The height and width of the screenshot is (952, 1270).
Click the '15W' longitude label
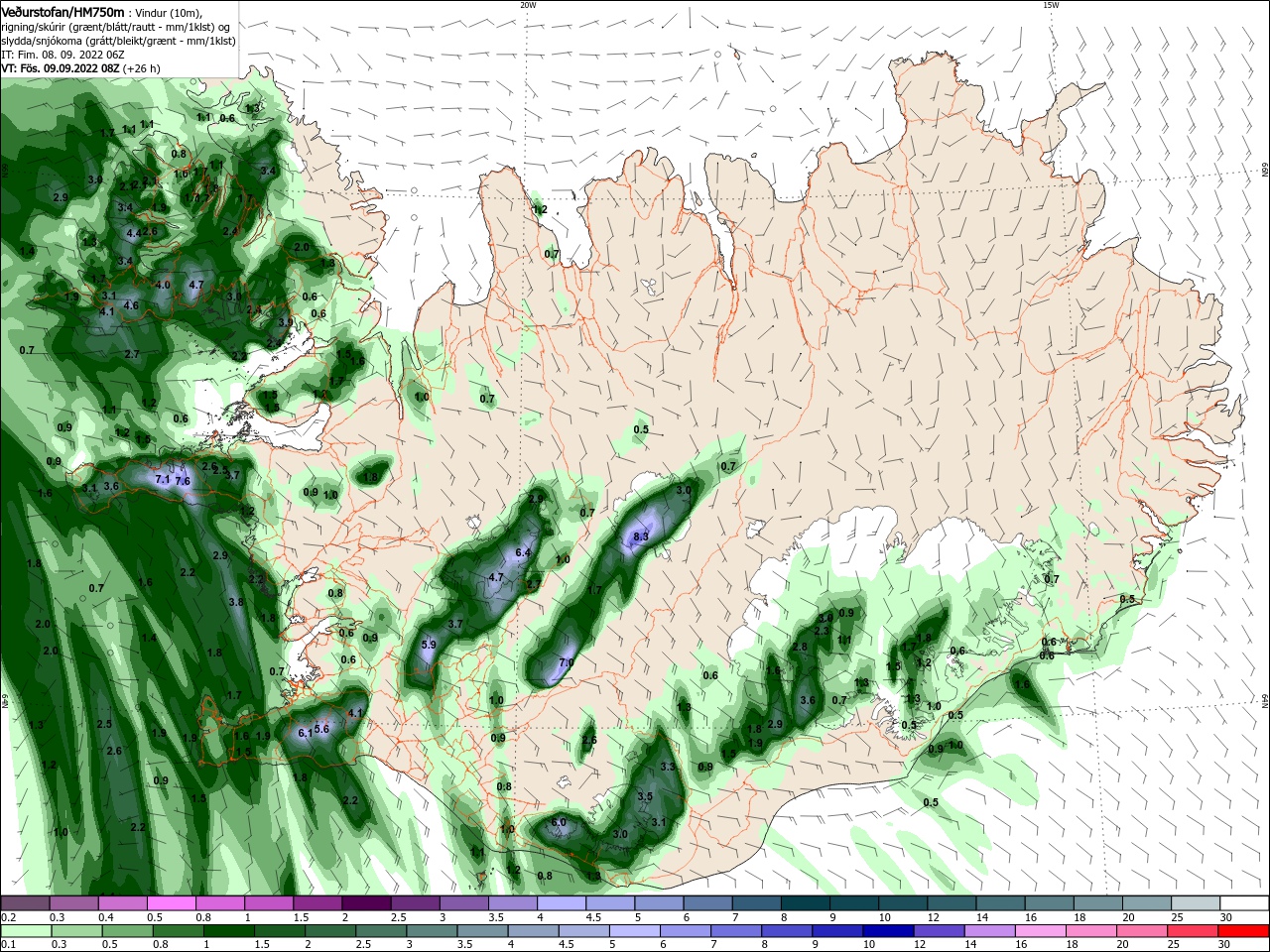coord(1051,5)
